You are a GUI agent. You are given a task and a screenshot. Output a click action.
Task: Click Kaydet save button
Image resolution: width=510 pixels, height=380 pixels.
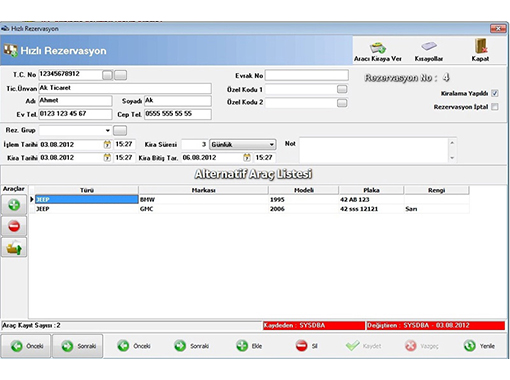click(363, 346)
